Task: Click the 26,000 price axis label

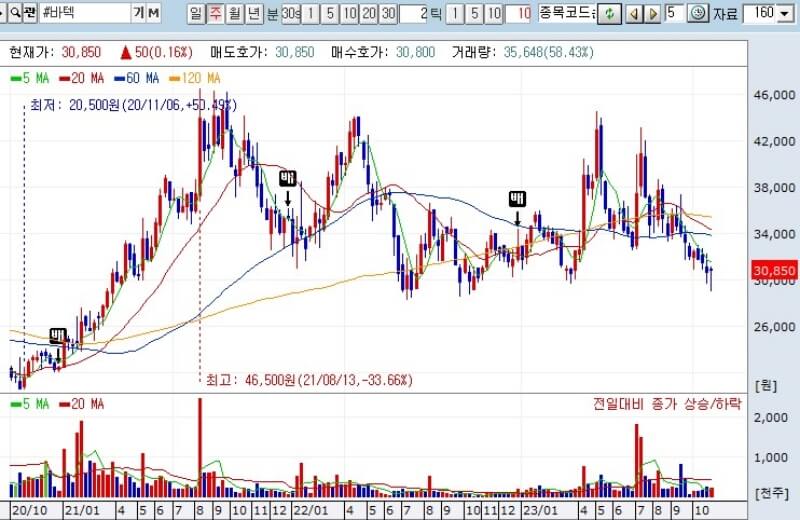Action: pos(774,327)
